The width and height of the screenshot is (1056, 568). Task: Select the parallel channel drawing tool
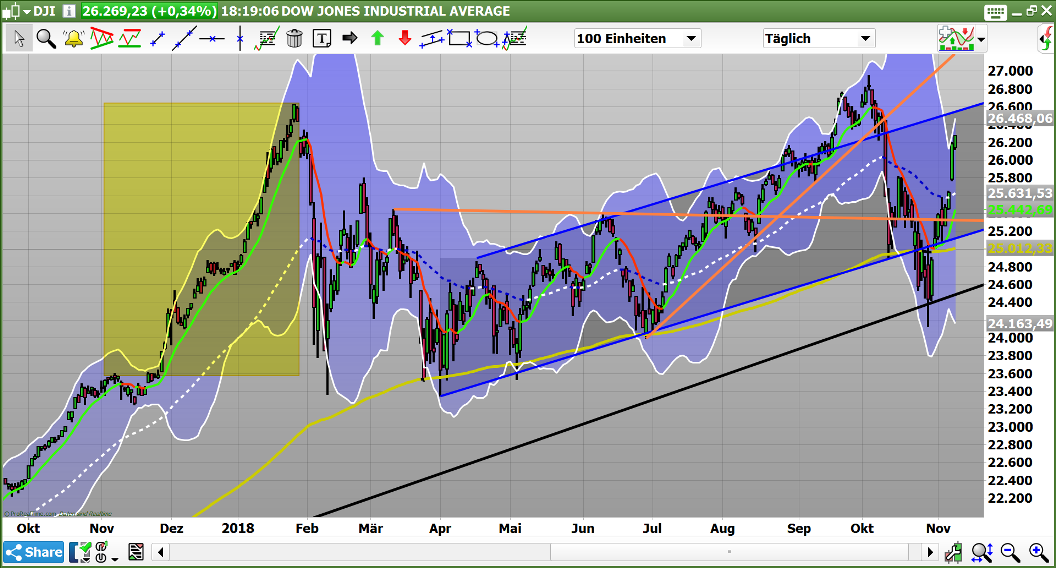[432, 38]
